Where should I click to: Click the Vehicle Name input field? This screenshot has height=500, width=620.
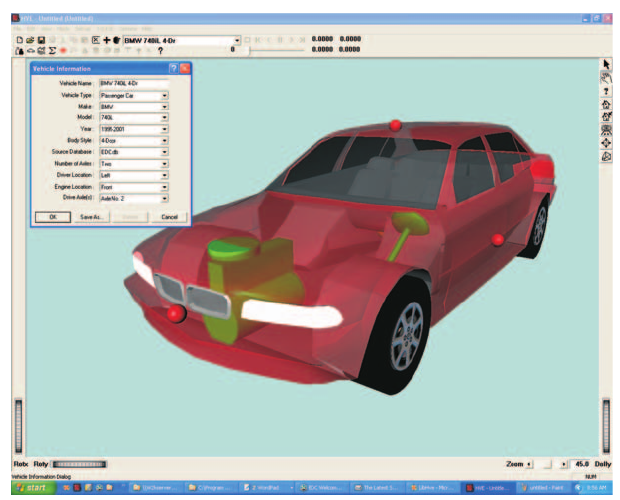point(134,83)
